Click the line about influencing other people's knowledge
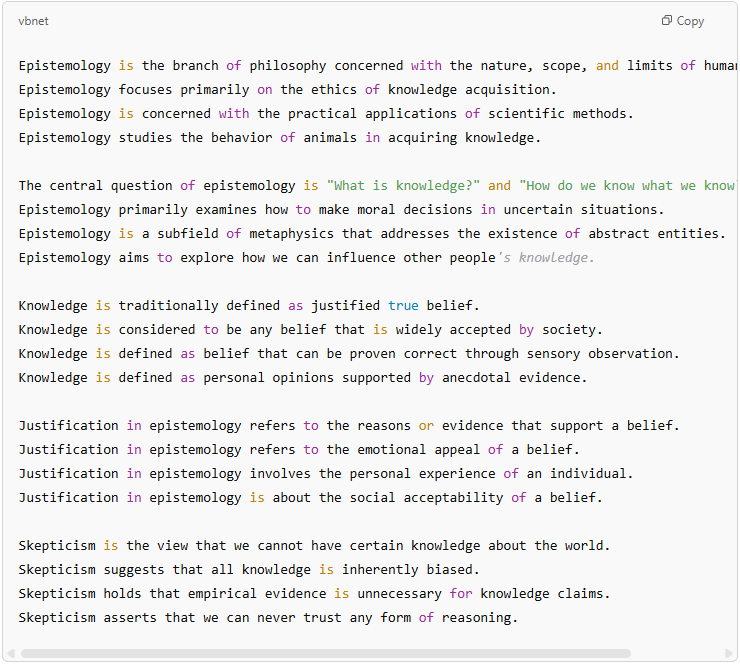This screenshot has height=664, width=740. pyautogui.click(x=306, y=258)
